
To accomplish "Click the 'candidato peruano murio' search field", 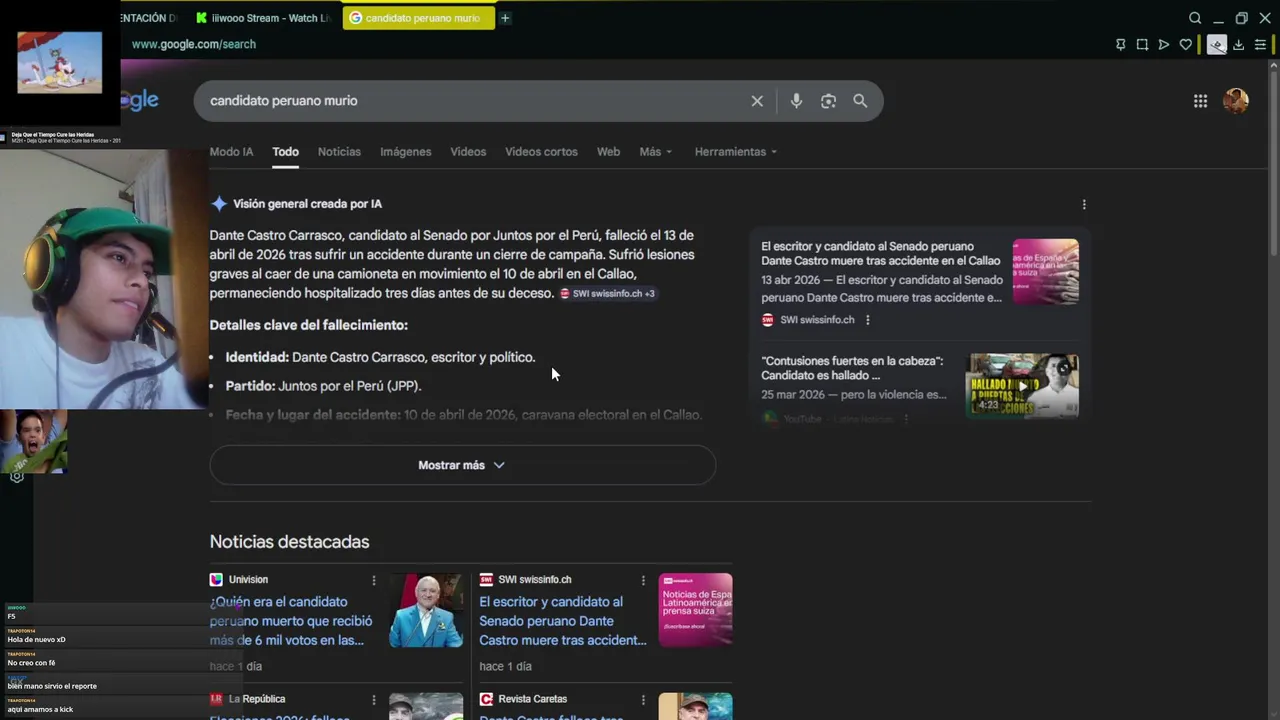I will (x=470, y=101).
